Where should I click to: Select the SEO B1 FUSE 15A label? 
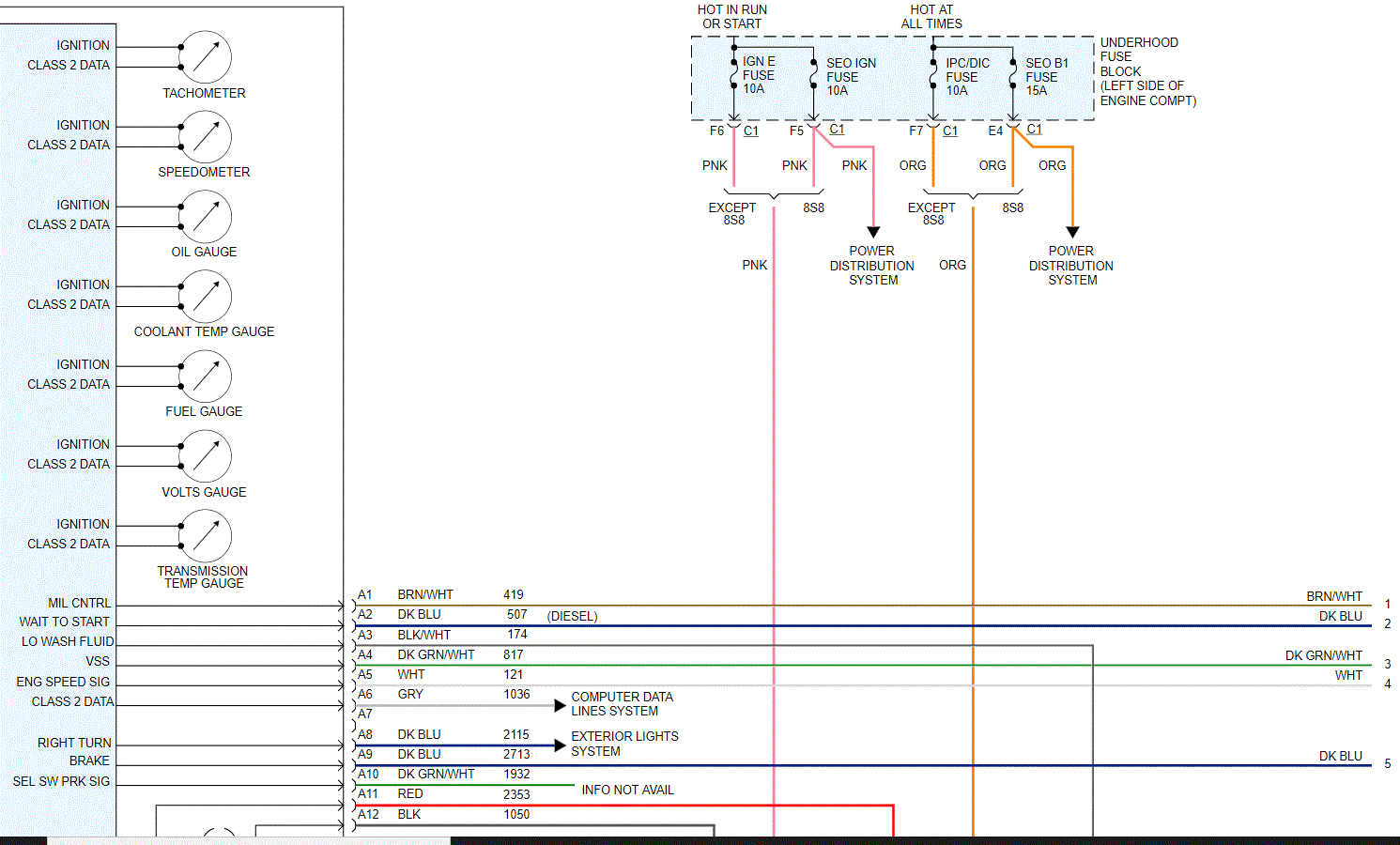(1047, 77)
